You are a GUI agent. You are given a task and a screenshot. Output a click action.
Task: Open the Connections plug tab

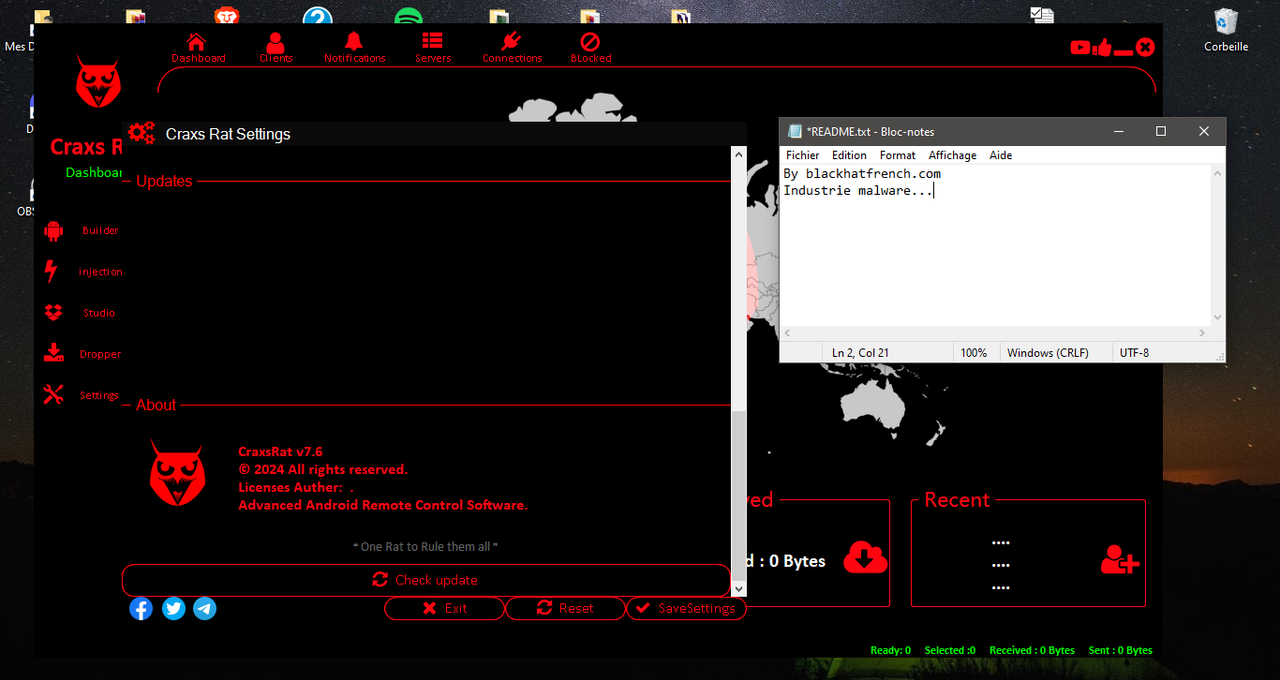(x=512, y=48)
